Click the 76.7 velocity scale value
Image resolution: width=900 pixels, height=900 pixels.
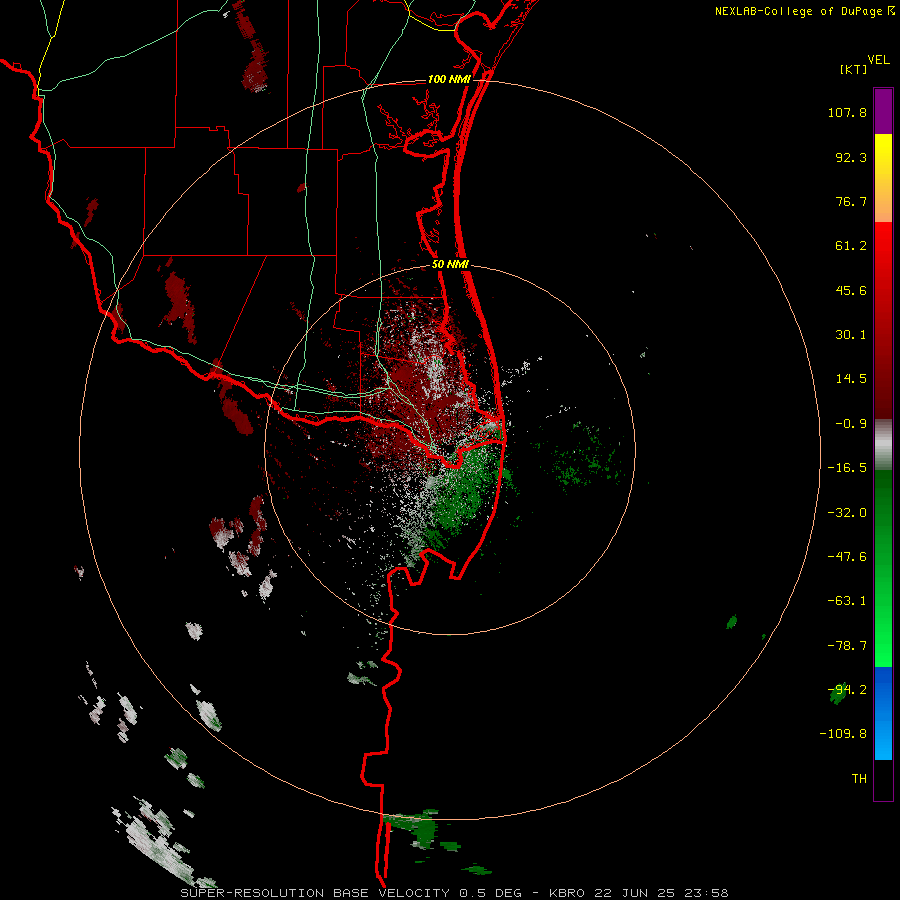851,201
